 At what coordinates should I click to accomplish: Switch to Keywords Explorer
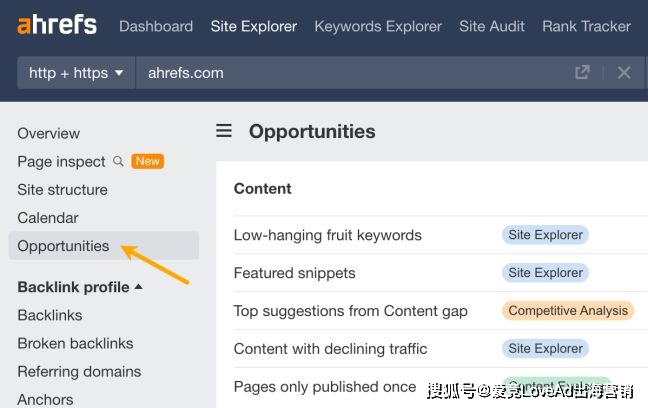click(378, 26)
